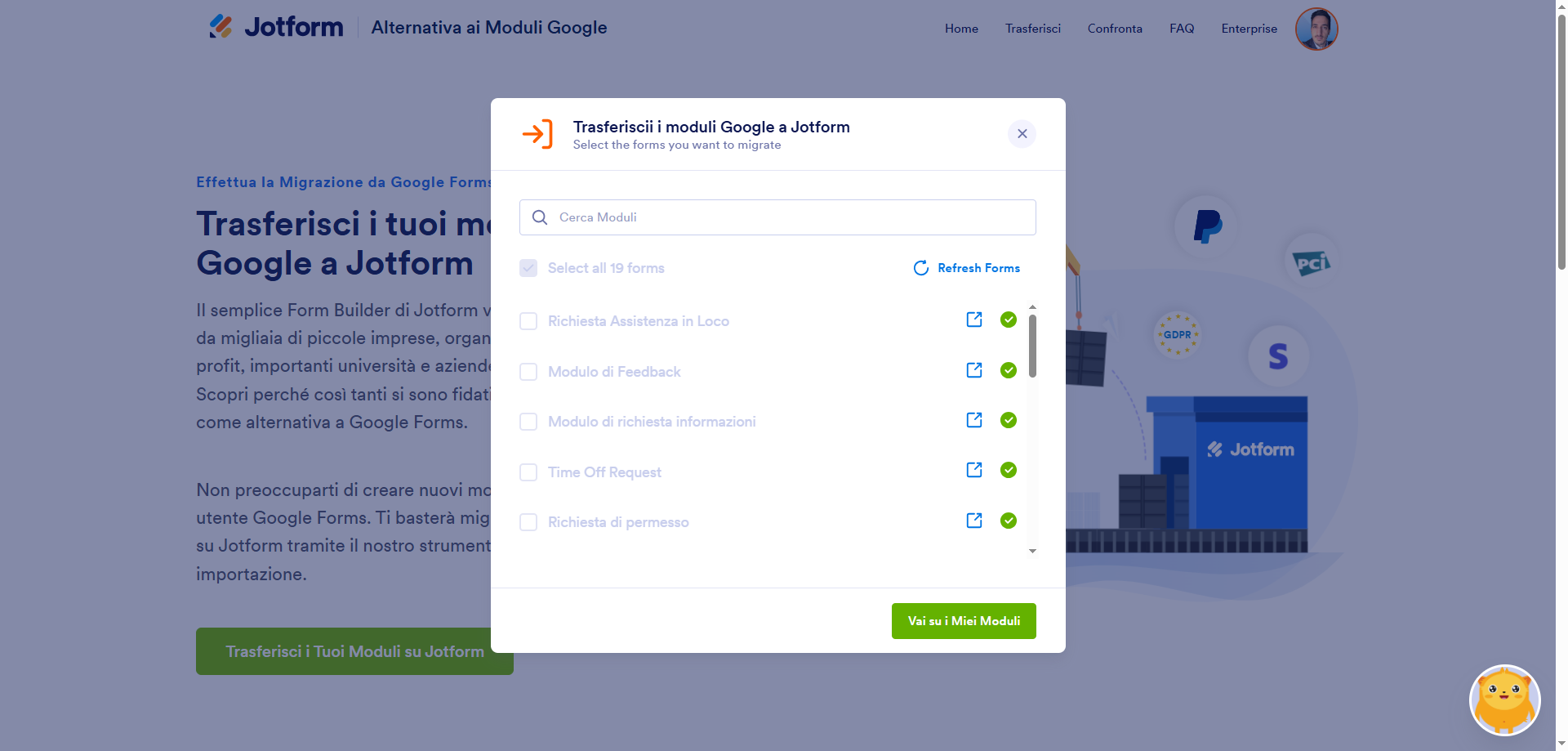Open external link for Richiesta di permesso
The width and height of the screenshot is (1568, 751).
[974, 521]
